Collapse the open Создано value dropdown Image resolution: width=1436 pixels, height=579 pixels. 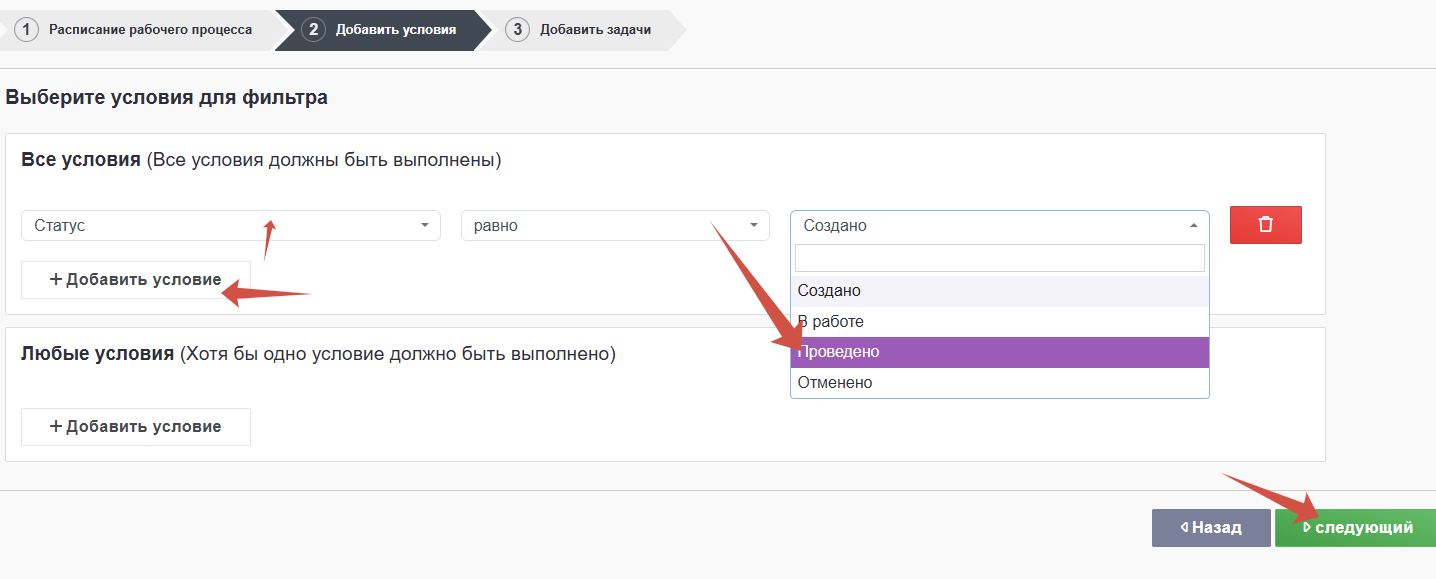pyautogui.click(x=998, y=226)
